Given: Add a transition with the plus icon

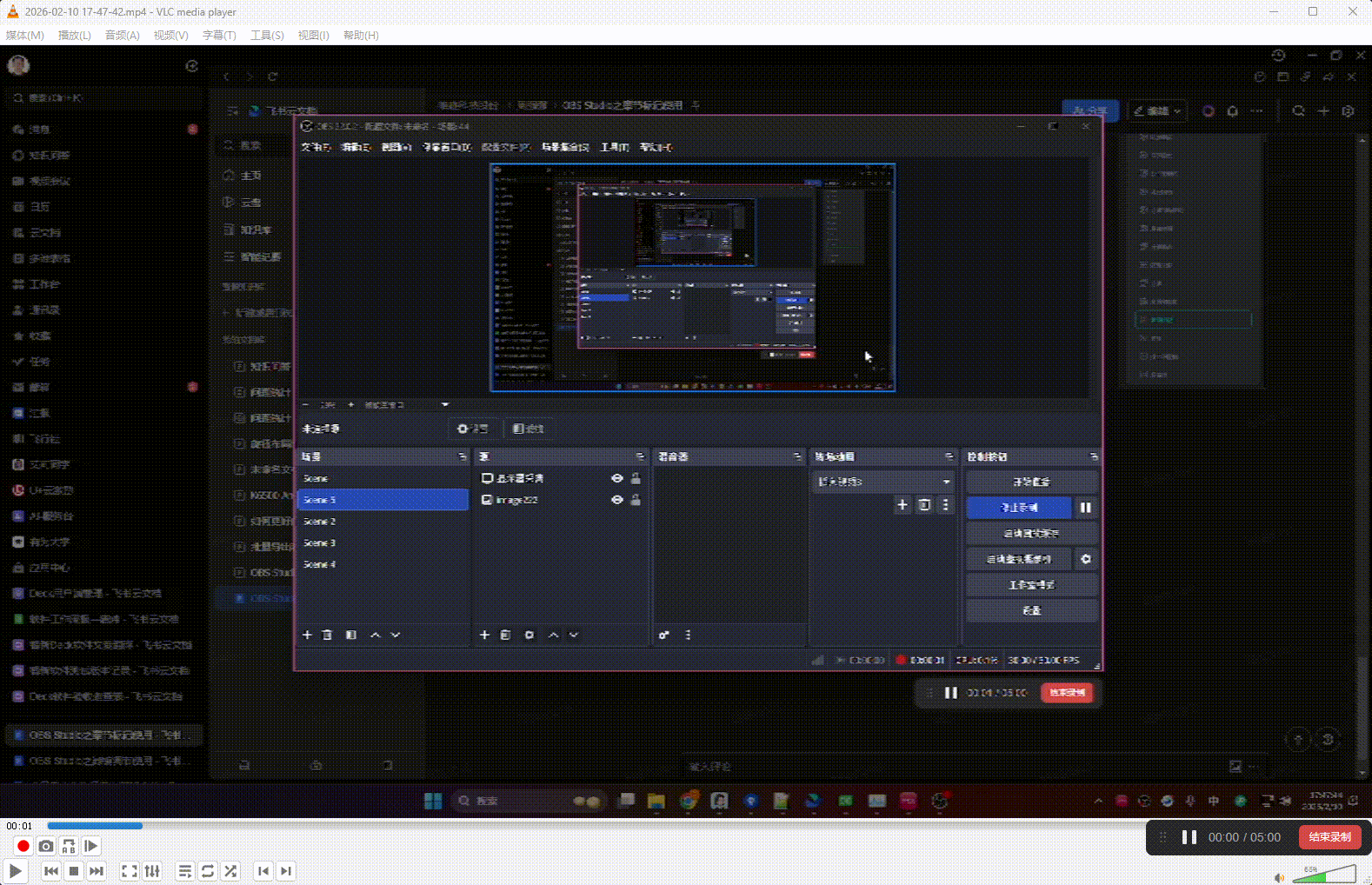Looking at the screenshot, I should [902, 504].
